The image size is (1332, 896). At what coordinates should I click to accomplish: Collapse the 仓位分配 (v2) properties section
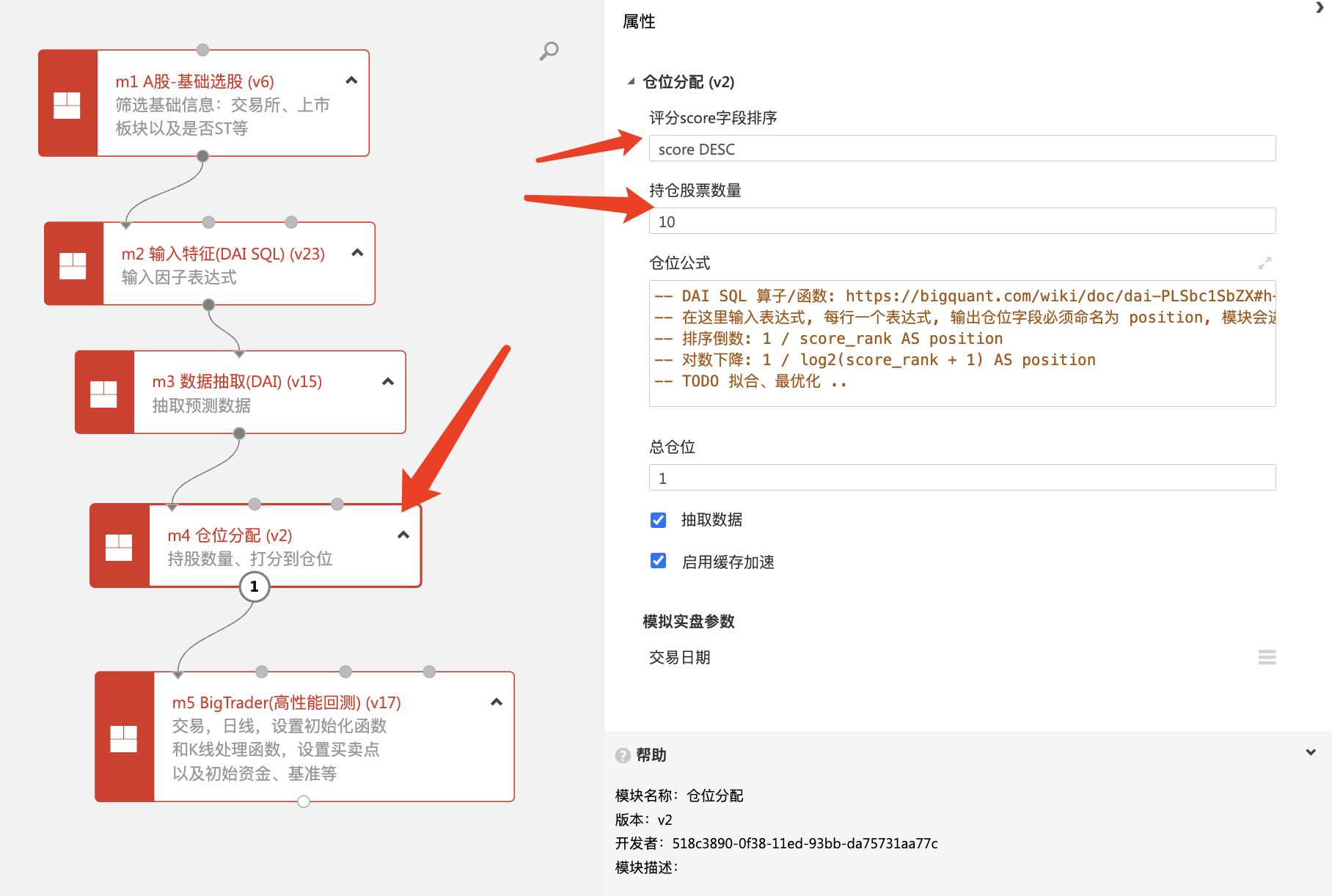[631, 81]
